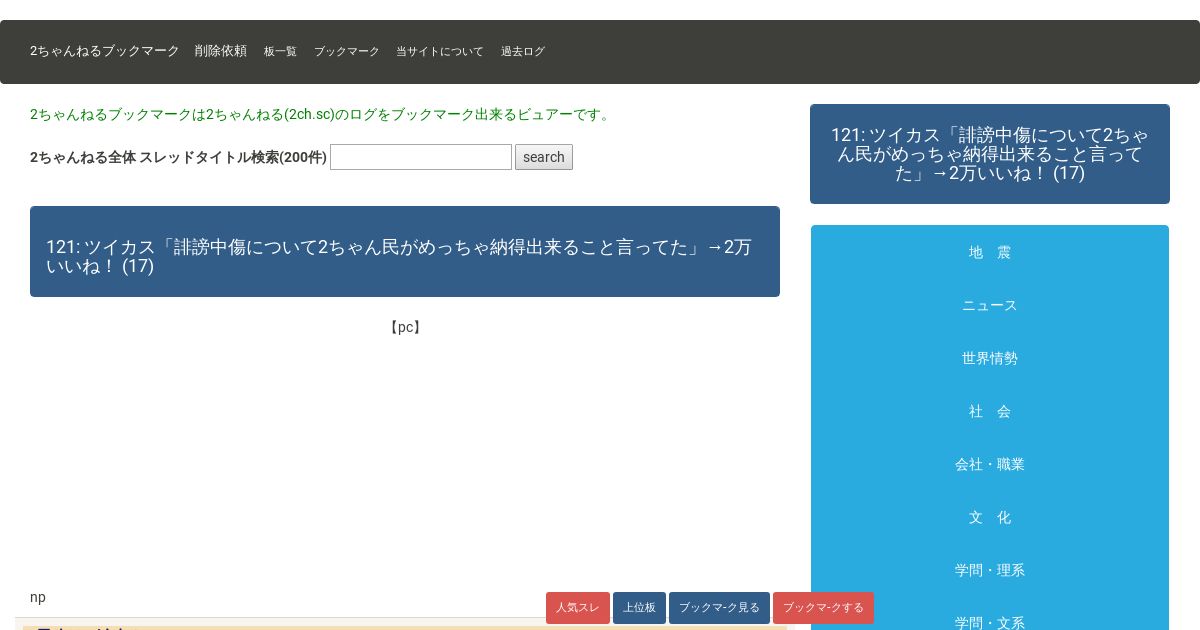The width and height of the screenshot is (1200, 630).
Task: Open 当サイトについて page
Action: tap(440, 52)
